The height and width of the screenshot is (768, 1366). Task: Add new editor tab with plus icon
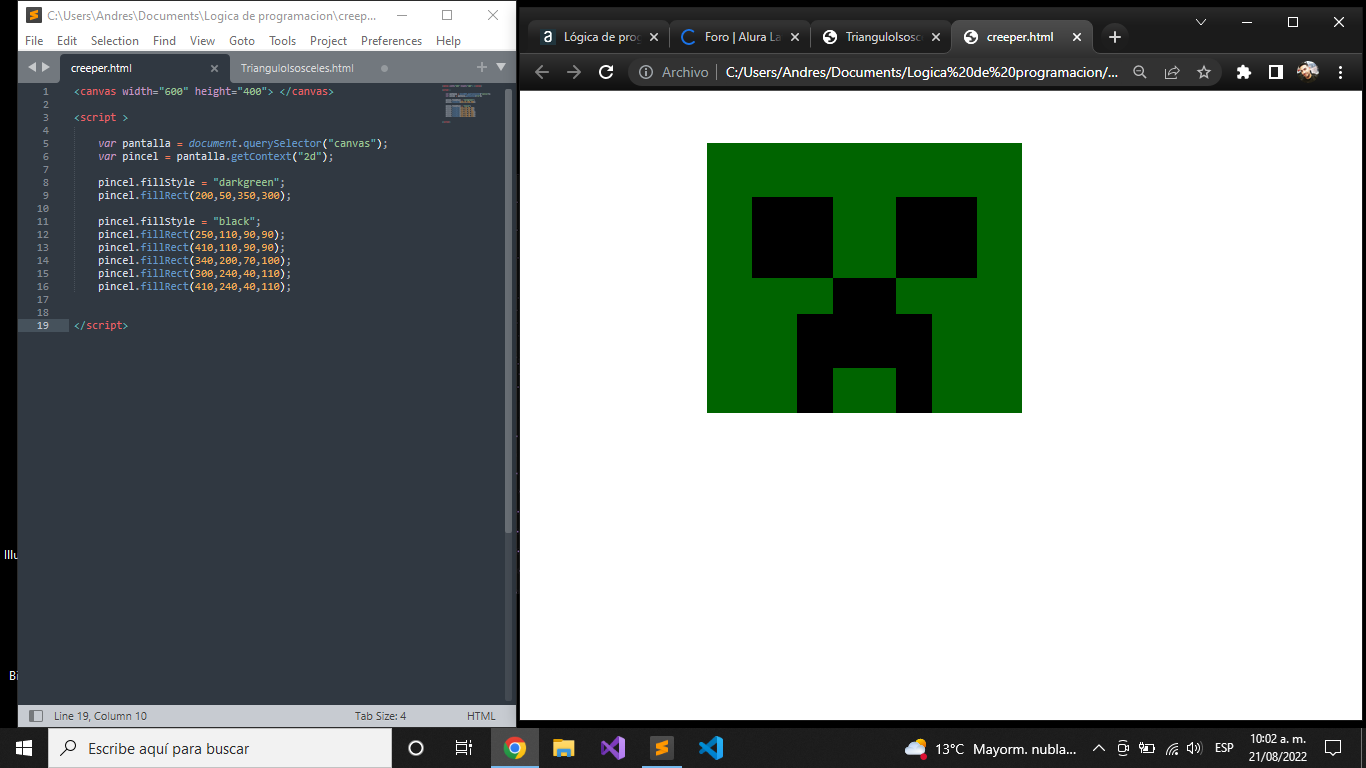[482, 67]
